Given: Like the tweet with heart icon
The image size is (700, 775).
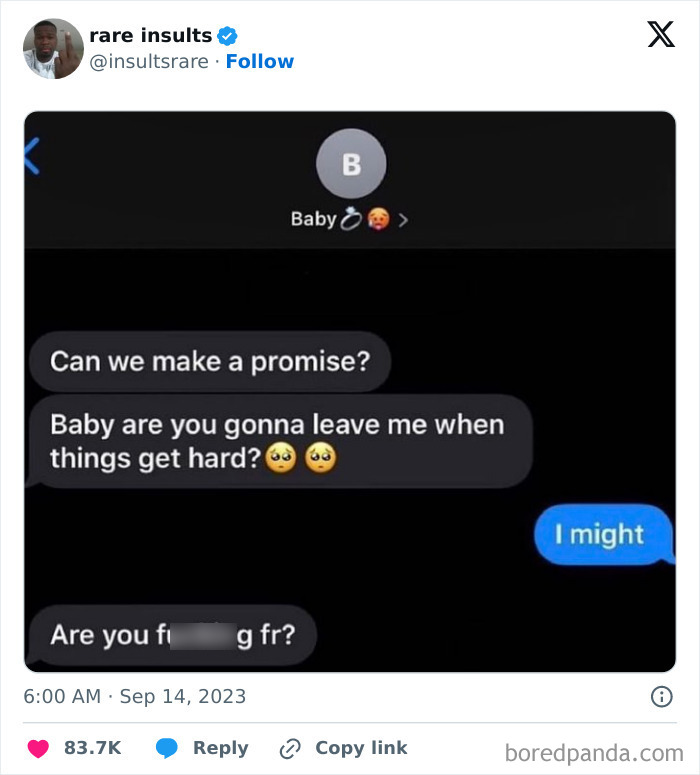Looking at the screenshot, I should (x=38, y=748).
